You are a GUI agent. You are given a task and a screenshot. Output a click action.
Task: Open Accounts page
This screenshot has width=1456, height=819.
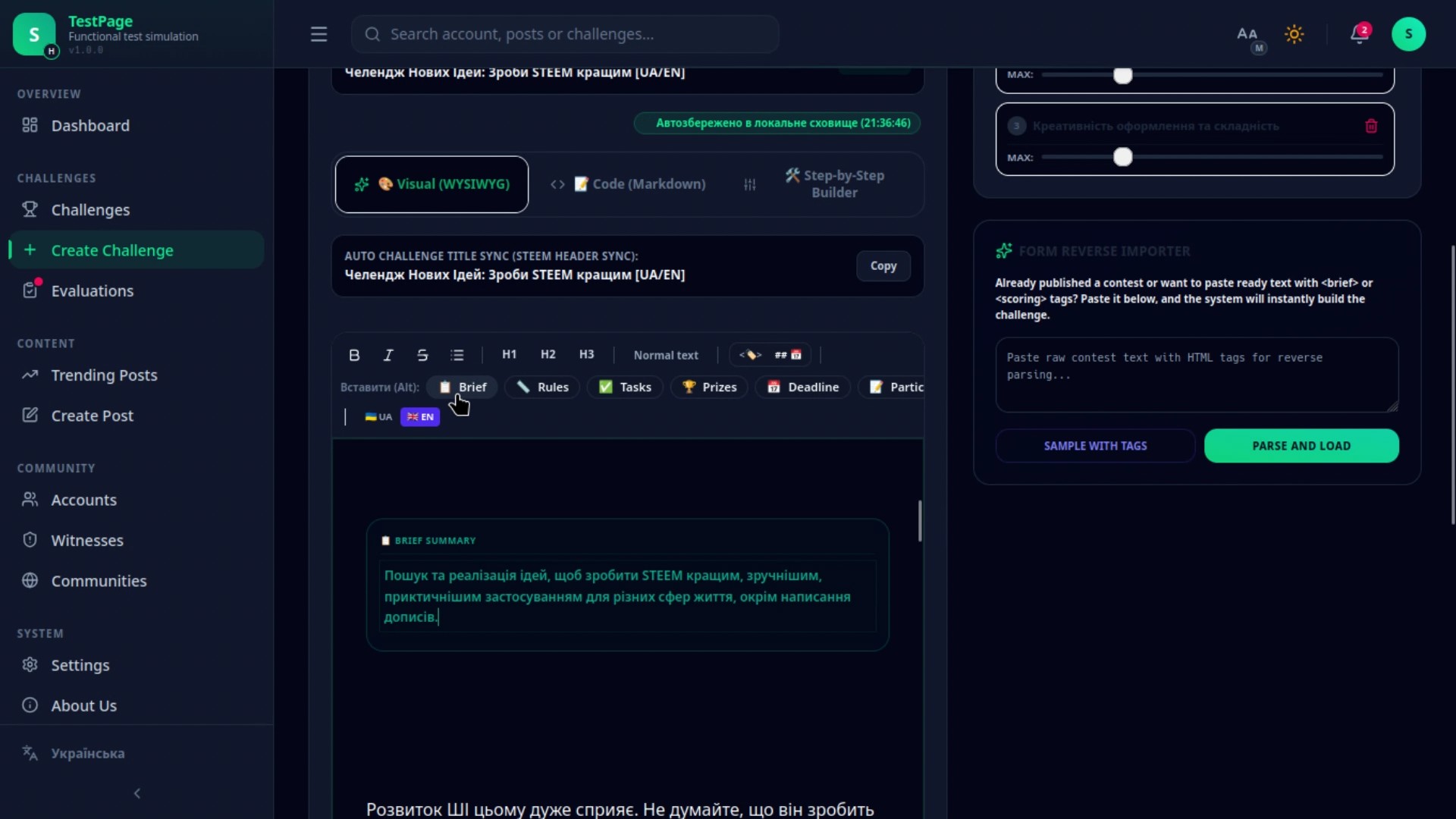point(136,500)
